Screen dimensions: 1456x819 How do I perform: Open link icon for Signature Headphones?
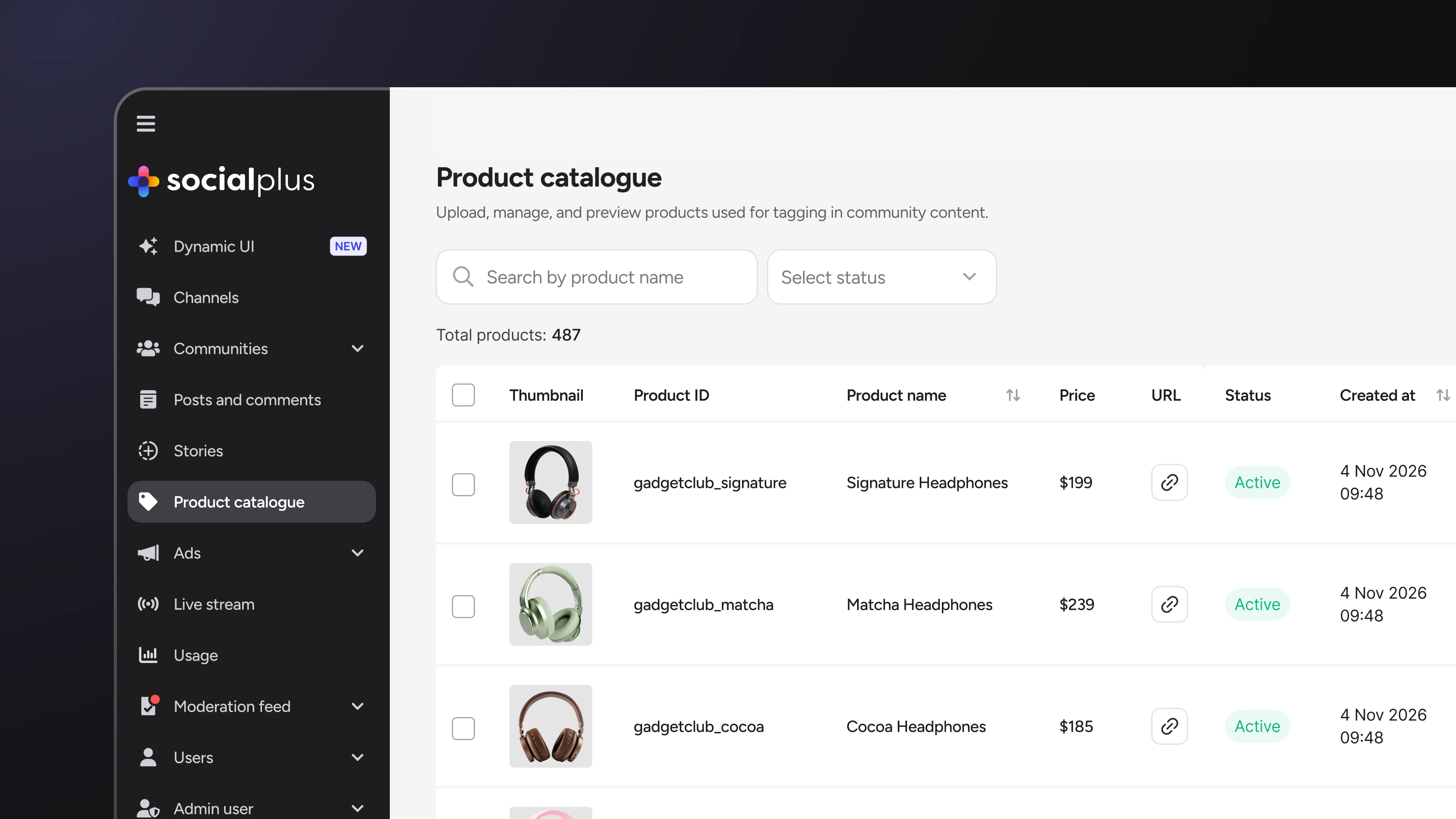(x=1169, y=483)
